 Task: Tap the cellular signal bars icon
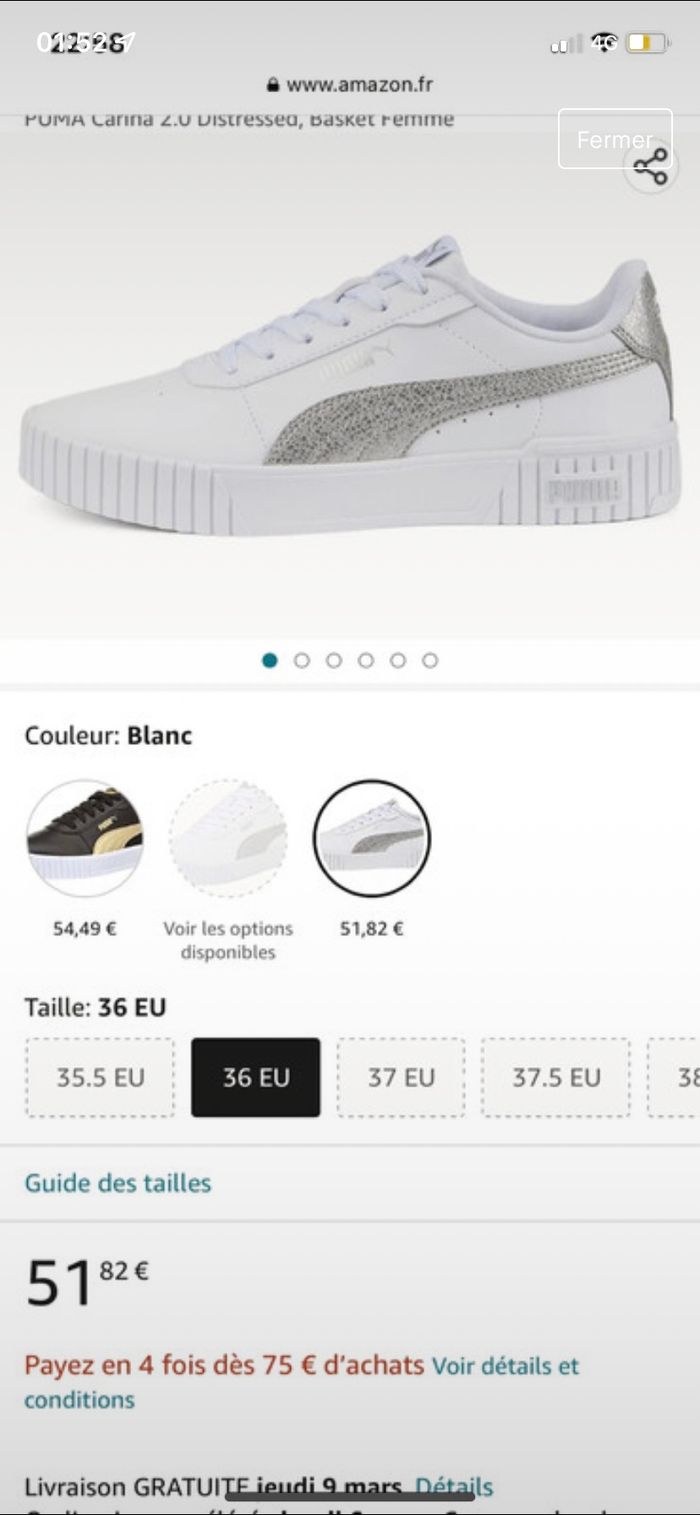pos(565,45)
